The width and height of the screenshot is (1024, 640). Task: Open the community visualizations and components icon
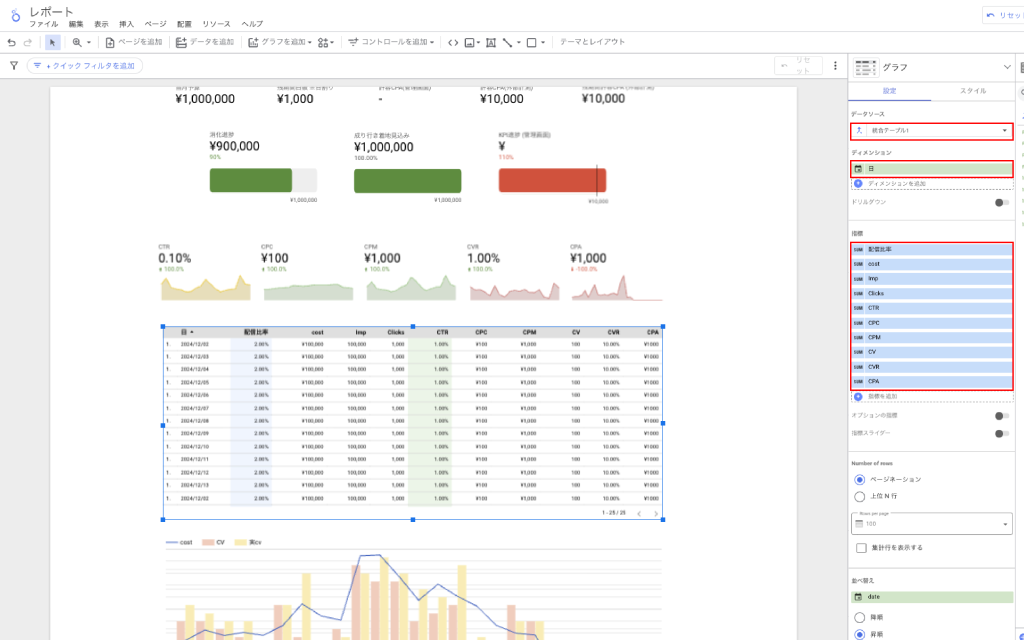coord(323,42)
